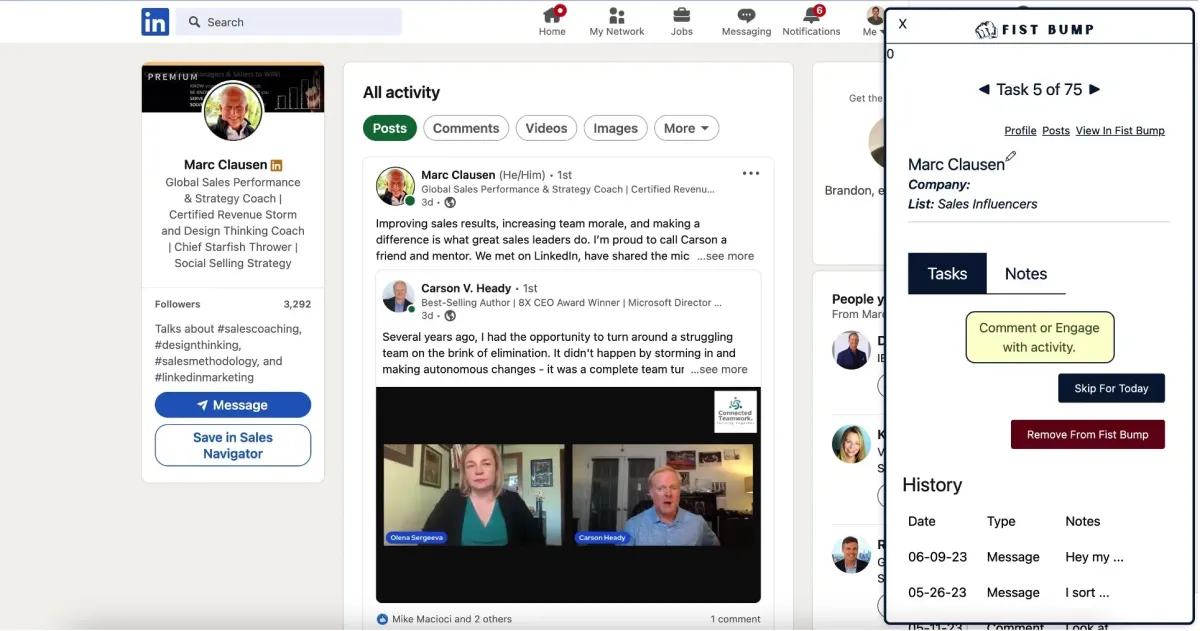This screenshot has width=1200, height=631.
Task: Expand the More activity filter dropdown
Action: coord(686,128)
